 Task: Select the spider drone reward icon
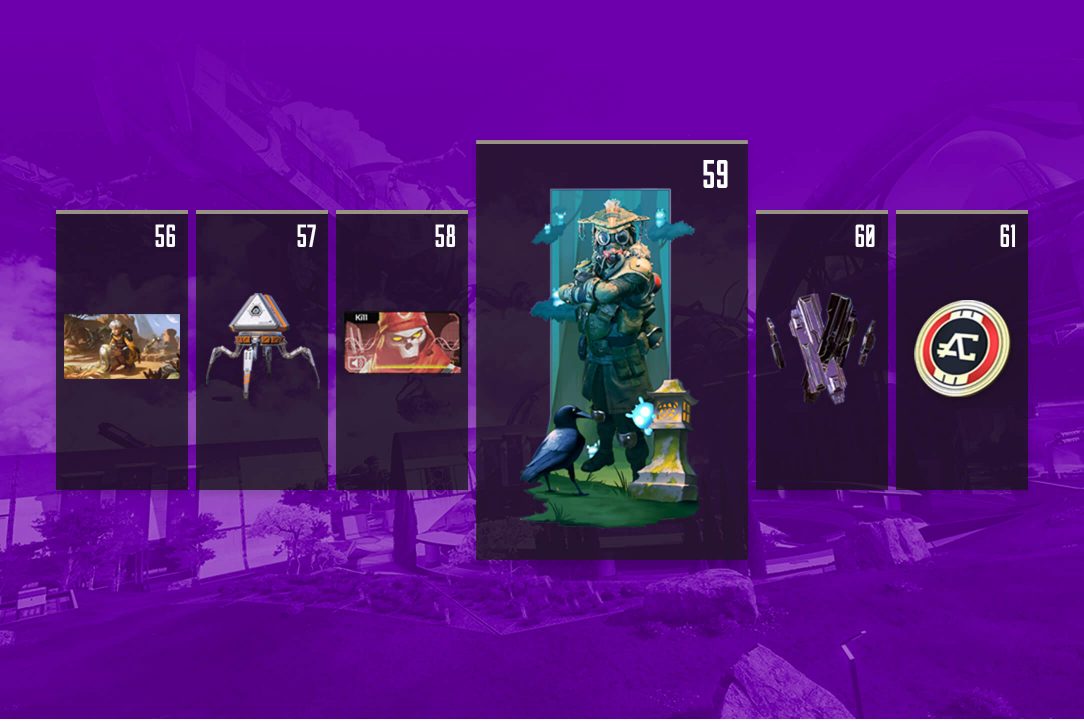click(263, 345)
